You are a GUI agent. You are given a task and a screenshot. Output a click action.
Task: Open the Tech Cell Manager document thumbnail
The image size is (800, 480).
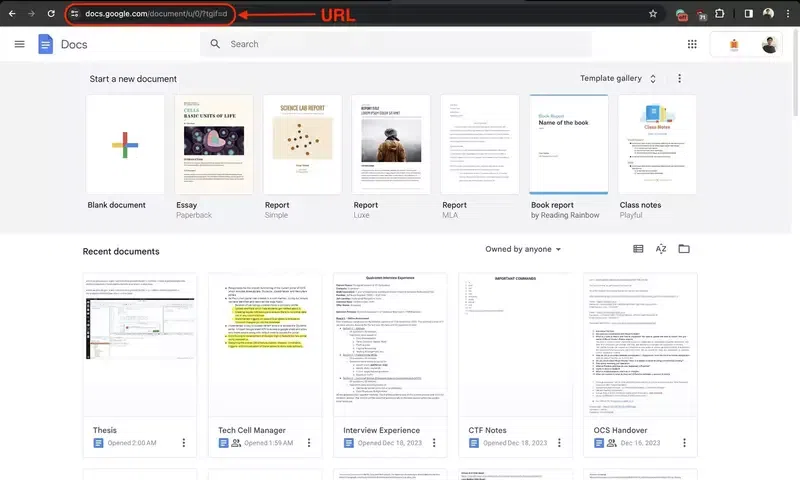(x=265, y=345)
